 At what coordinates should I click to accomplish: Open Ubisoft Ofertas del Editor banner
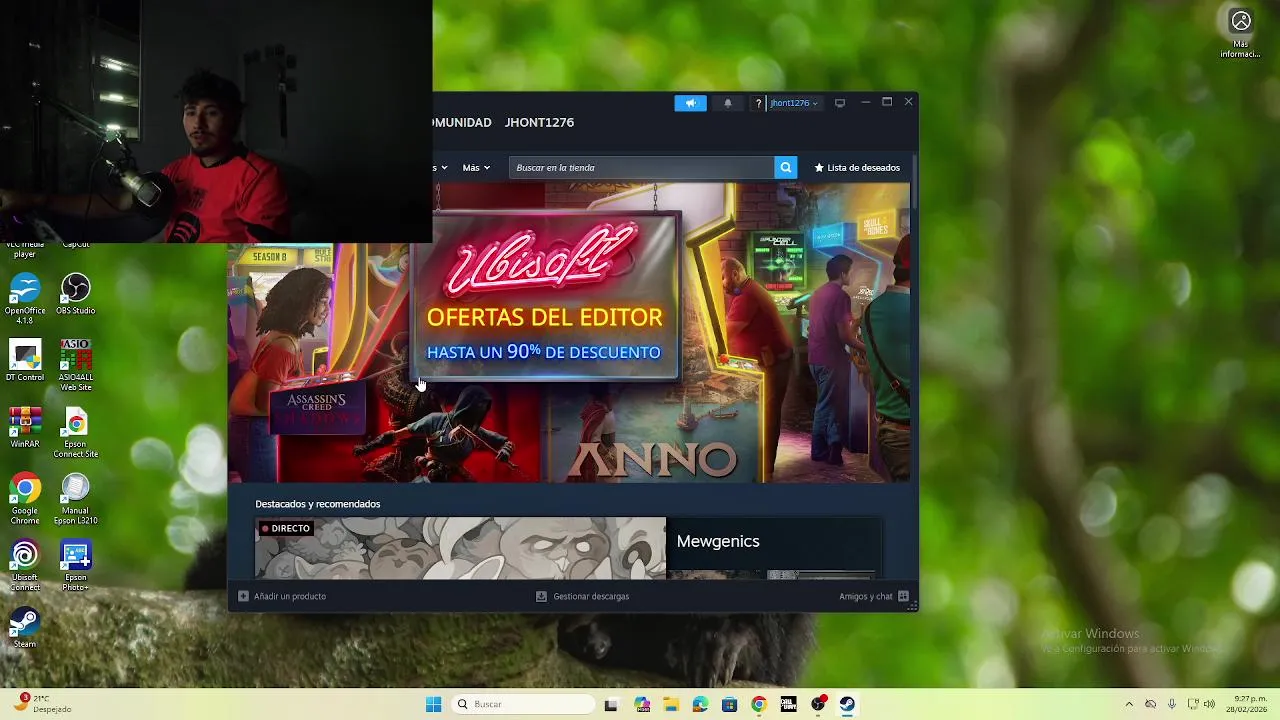(545, 298)
